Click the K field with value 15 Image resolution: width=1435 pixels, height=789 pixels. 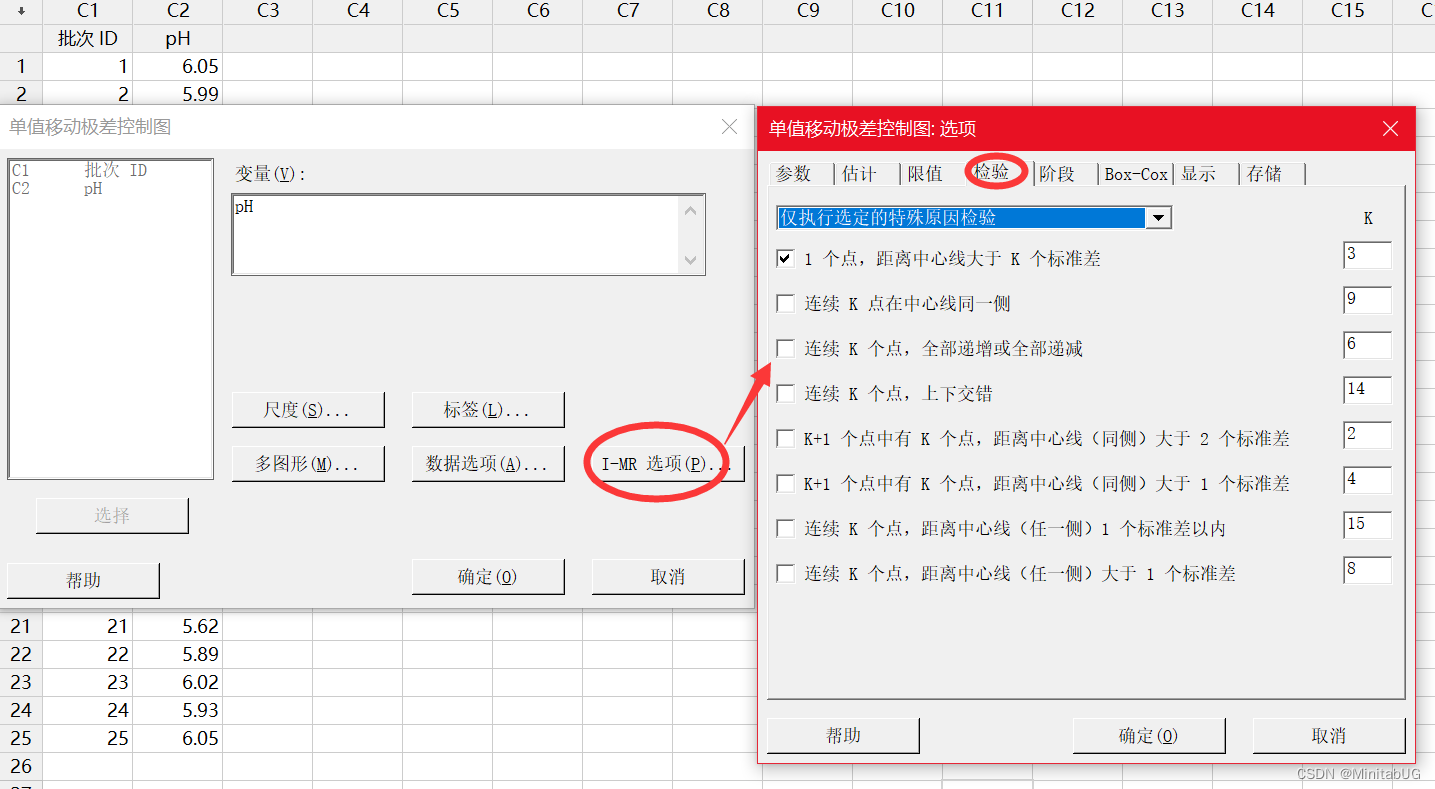coord(1367,525)
